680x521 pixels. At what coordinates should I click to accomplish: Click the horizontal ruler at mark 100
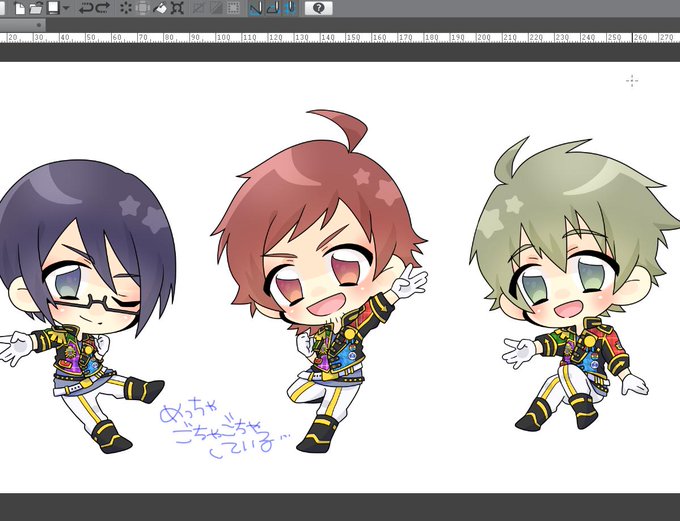(x=223, y=38)
